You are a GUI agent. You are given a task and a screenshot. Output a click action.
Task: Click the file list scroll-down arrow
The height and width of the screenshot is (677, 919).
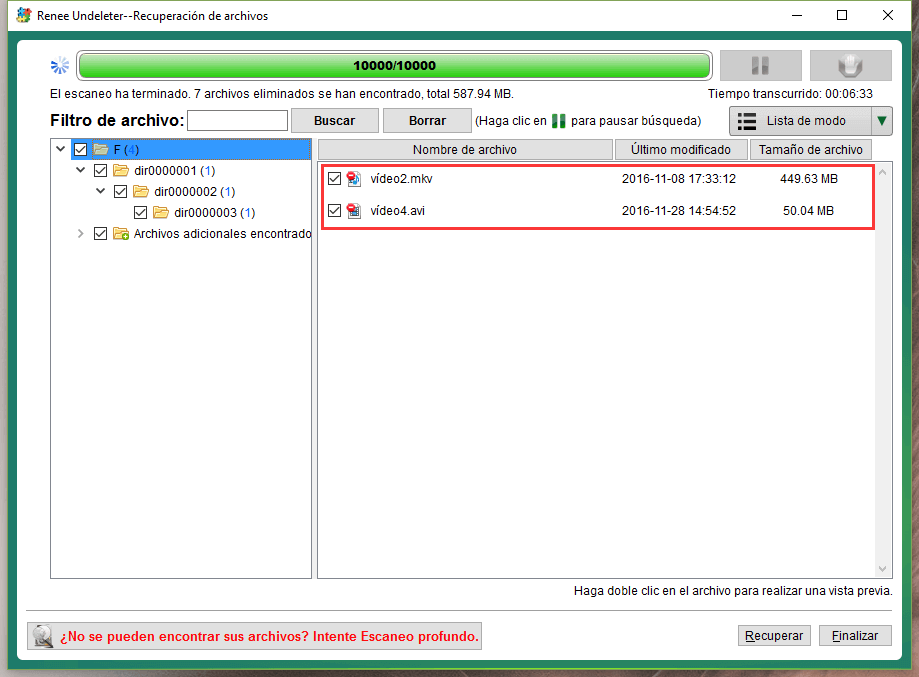[883, 569]
